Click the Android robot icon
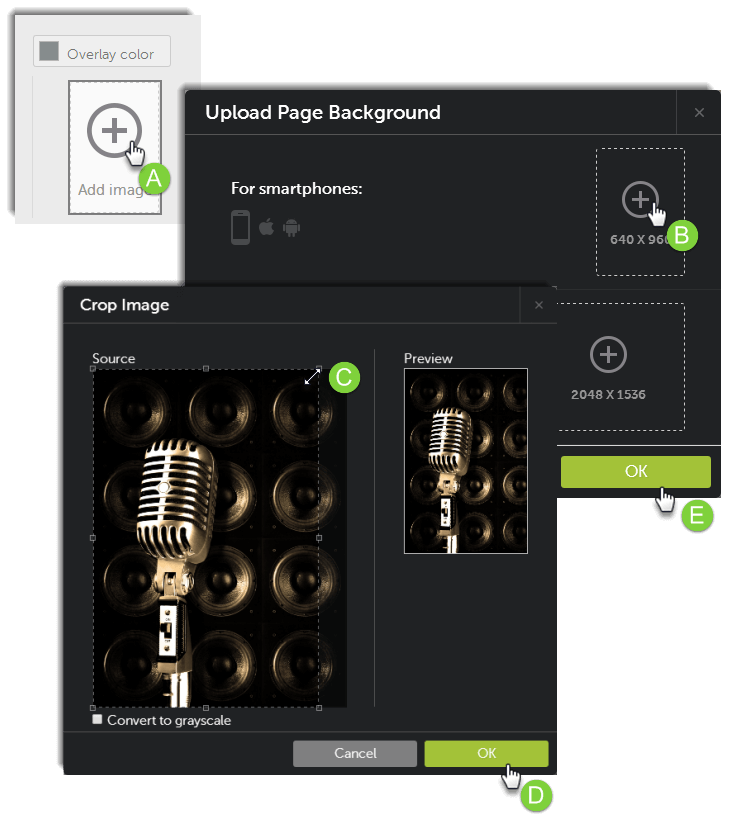The image size is (733, 820). [x=291, y=227]
